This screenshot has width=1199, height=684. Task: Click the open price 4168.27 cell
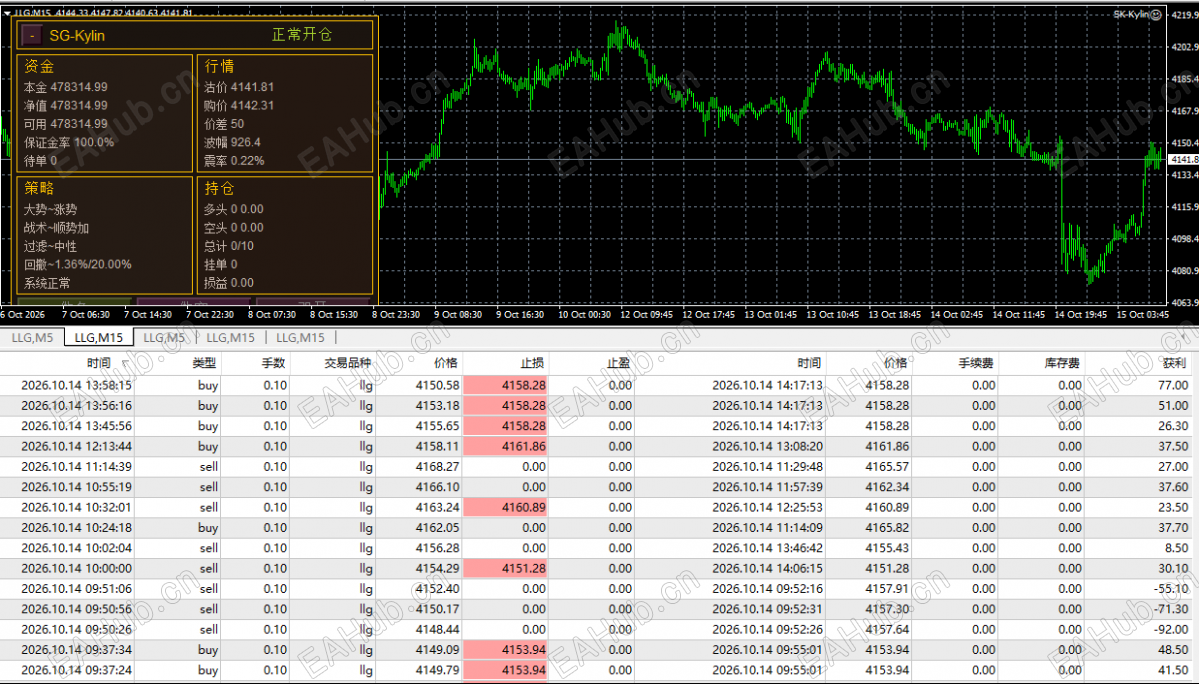437,467
